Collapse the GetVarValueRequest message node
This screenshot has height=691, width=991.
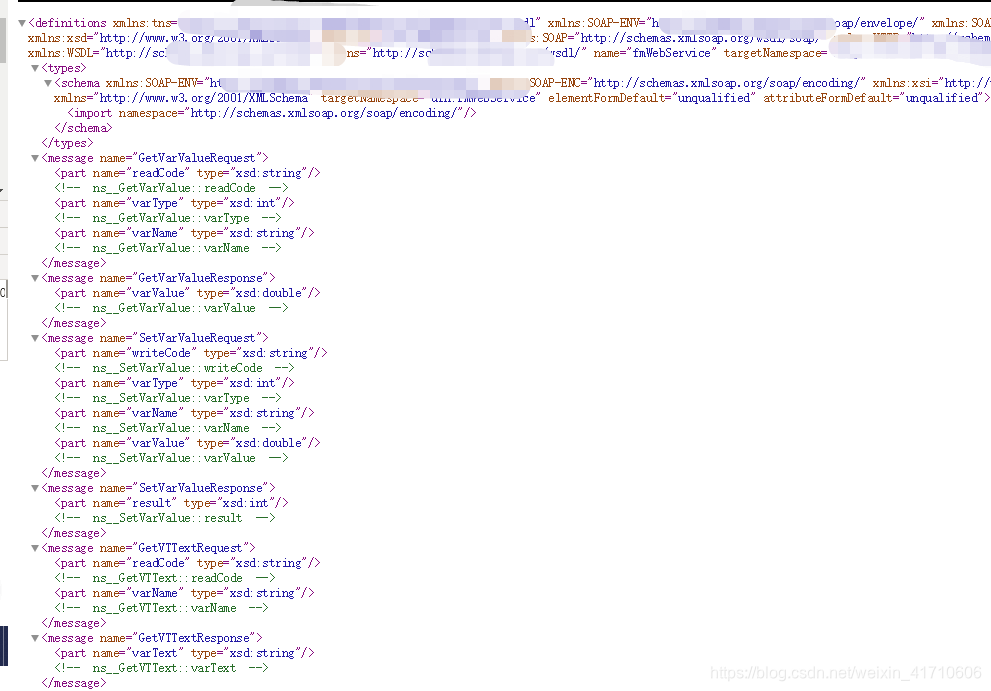pyautogui.click(x=35, y=158)
